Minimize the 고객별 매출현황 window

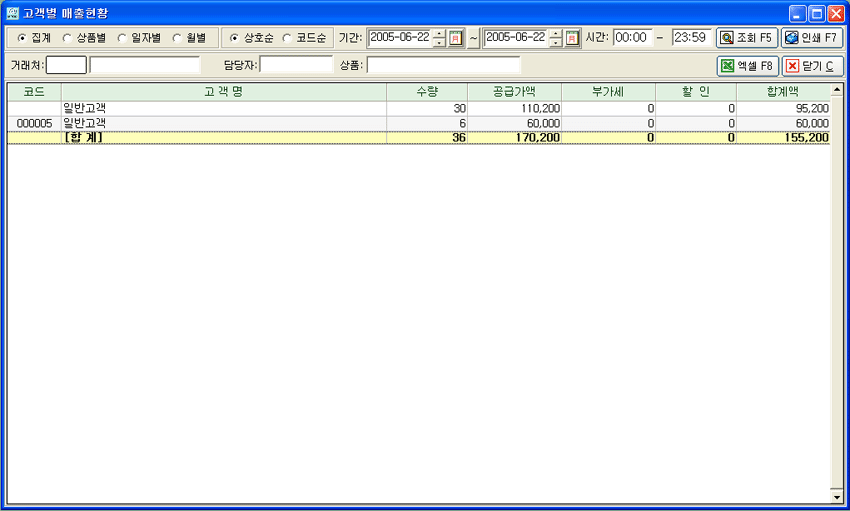[797, 14]
